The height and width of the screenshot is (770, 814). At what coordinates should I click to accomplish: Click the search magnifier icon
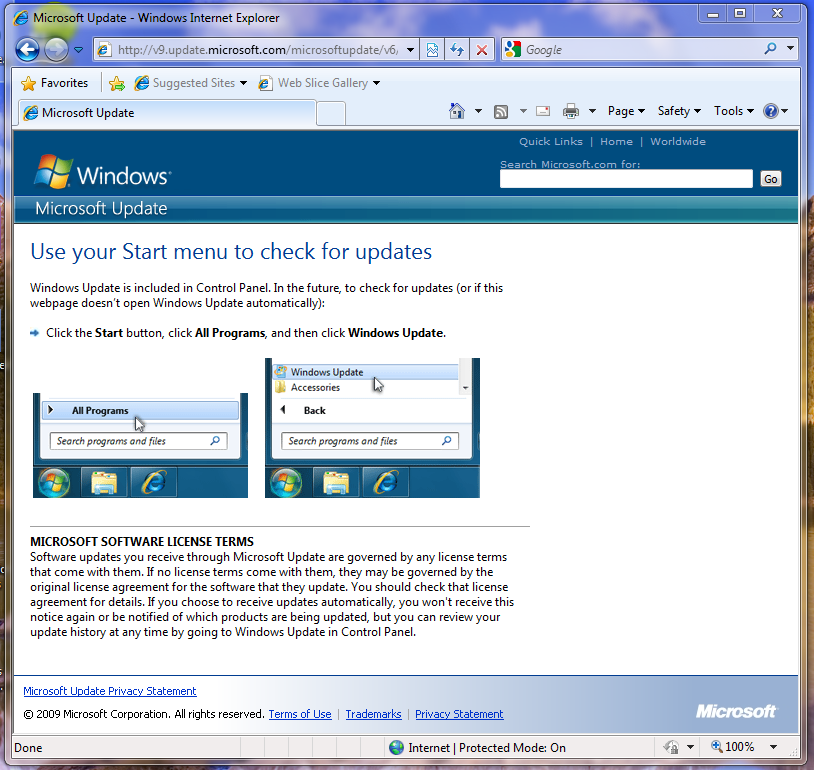pyautogui.click(x=770, y=49)
